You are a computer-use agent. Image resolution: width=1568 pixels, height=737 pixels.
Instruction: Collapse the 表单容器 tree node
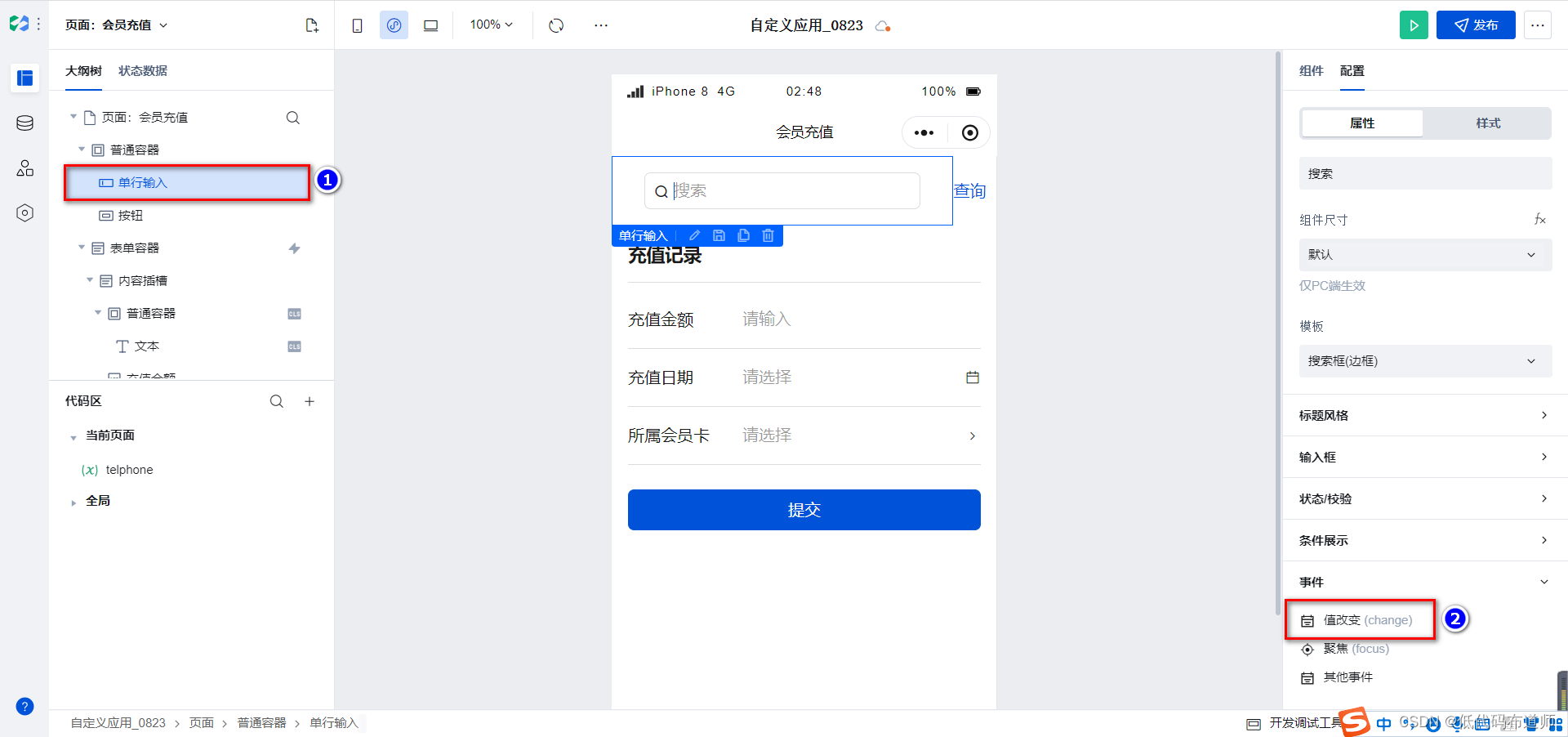click(82, 248)
